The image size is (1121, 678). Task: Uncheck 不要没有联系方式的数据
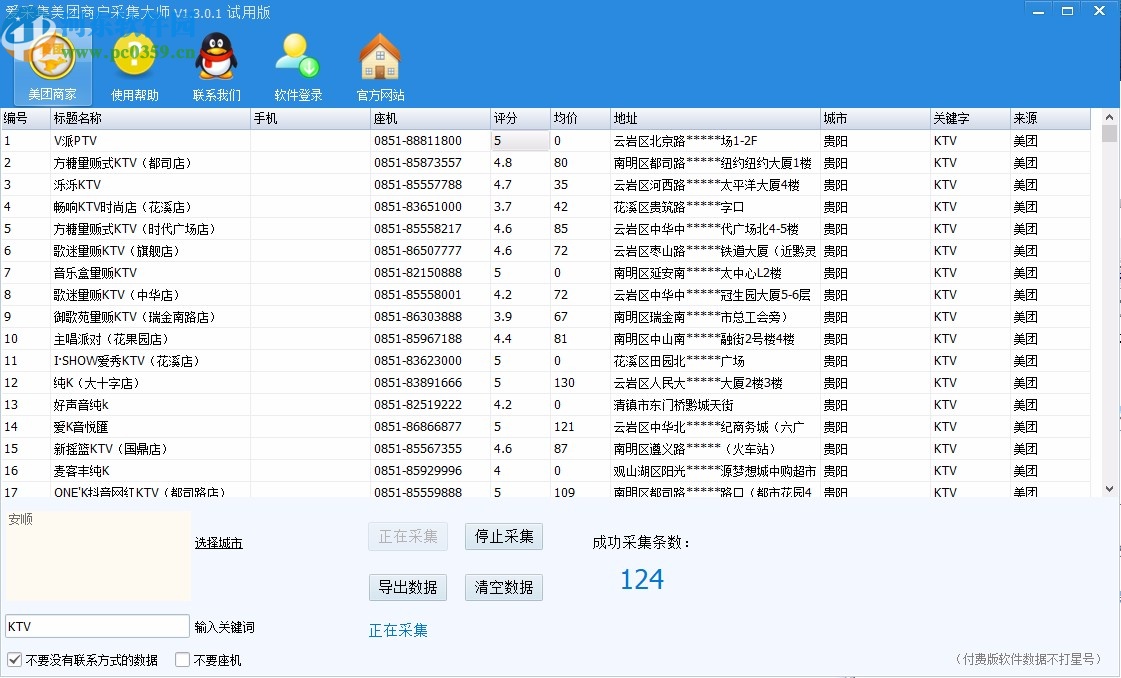(x=15, y=660)
